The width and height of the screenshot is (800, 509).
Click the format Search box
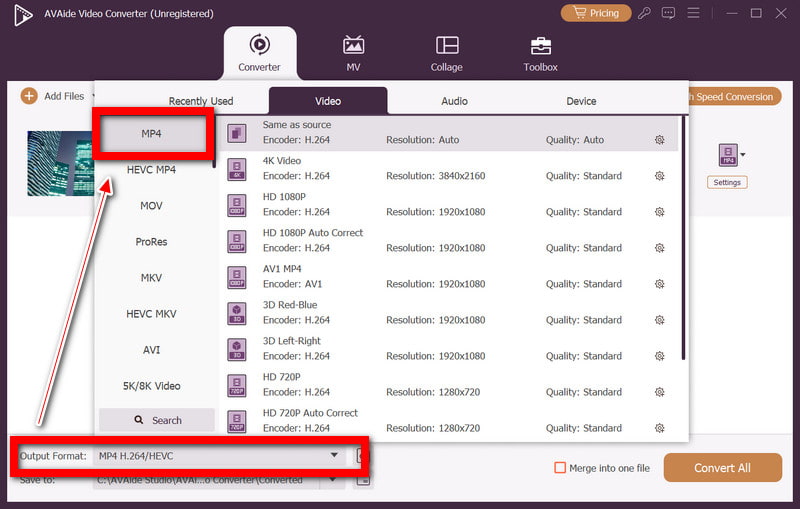tap(157, 420)
